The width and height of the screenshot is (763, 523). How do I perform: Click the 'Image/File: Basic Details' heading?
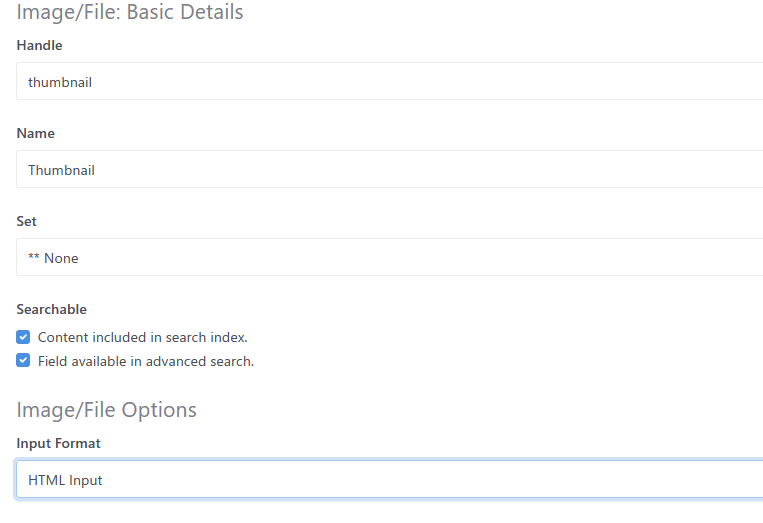point(130,13)
